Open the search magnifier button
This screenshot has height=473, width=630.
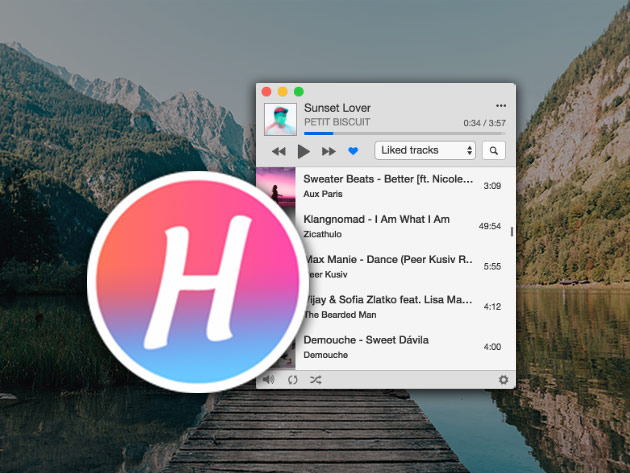click(x=493, y=150)
